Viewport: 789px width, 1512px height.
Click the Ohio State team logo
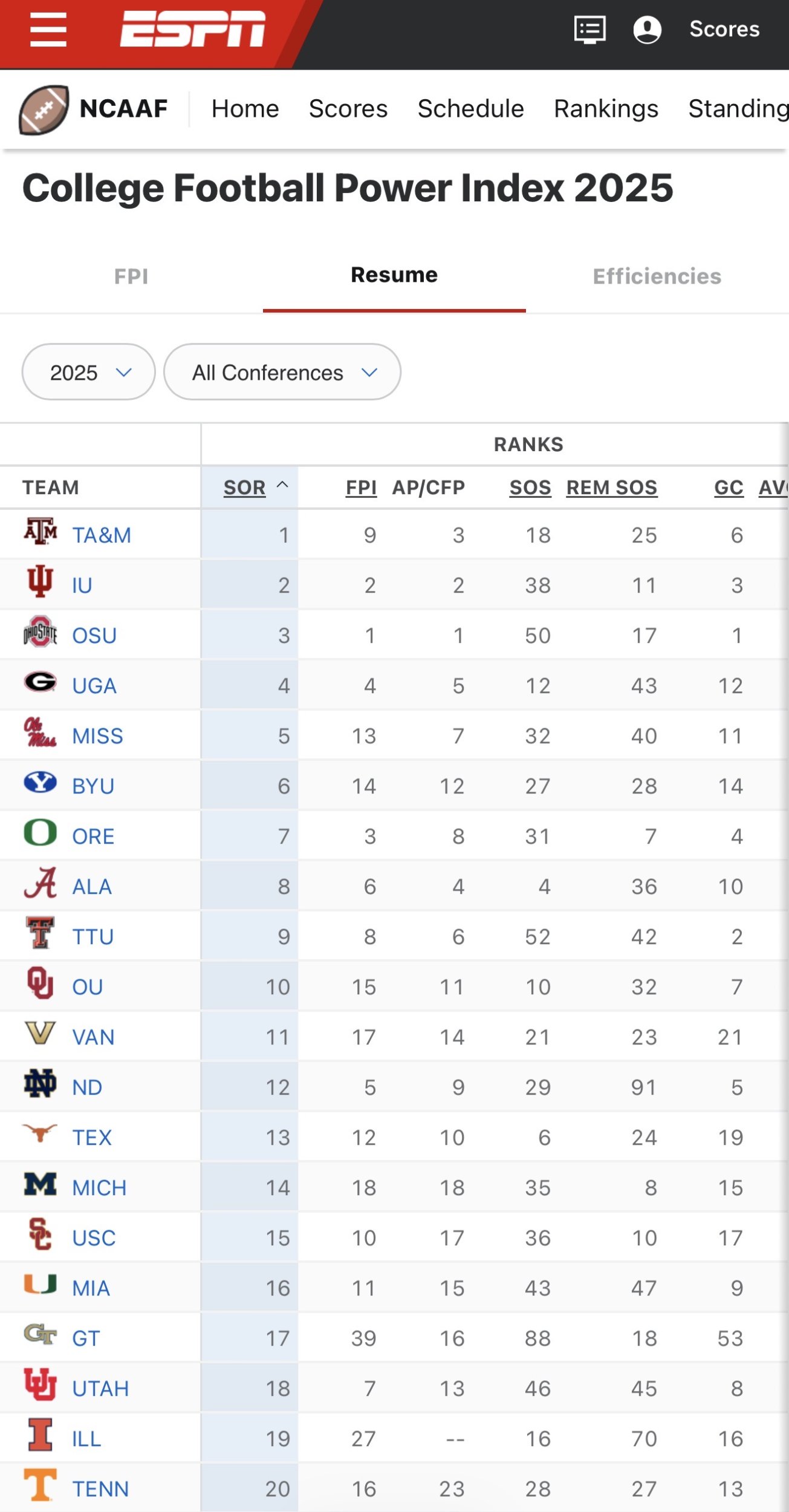[x=41, y=632]
